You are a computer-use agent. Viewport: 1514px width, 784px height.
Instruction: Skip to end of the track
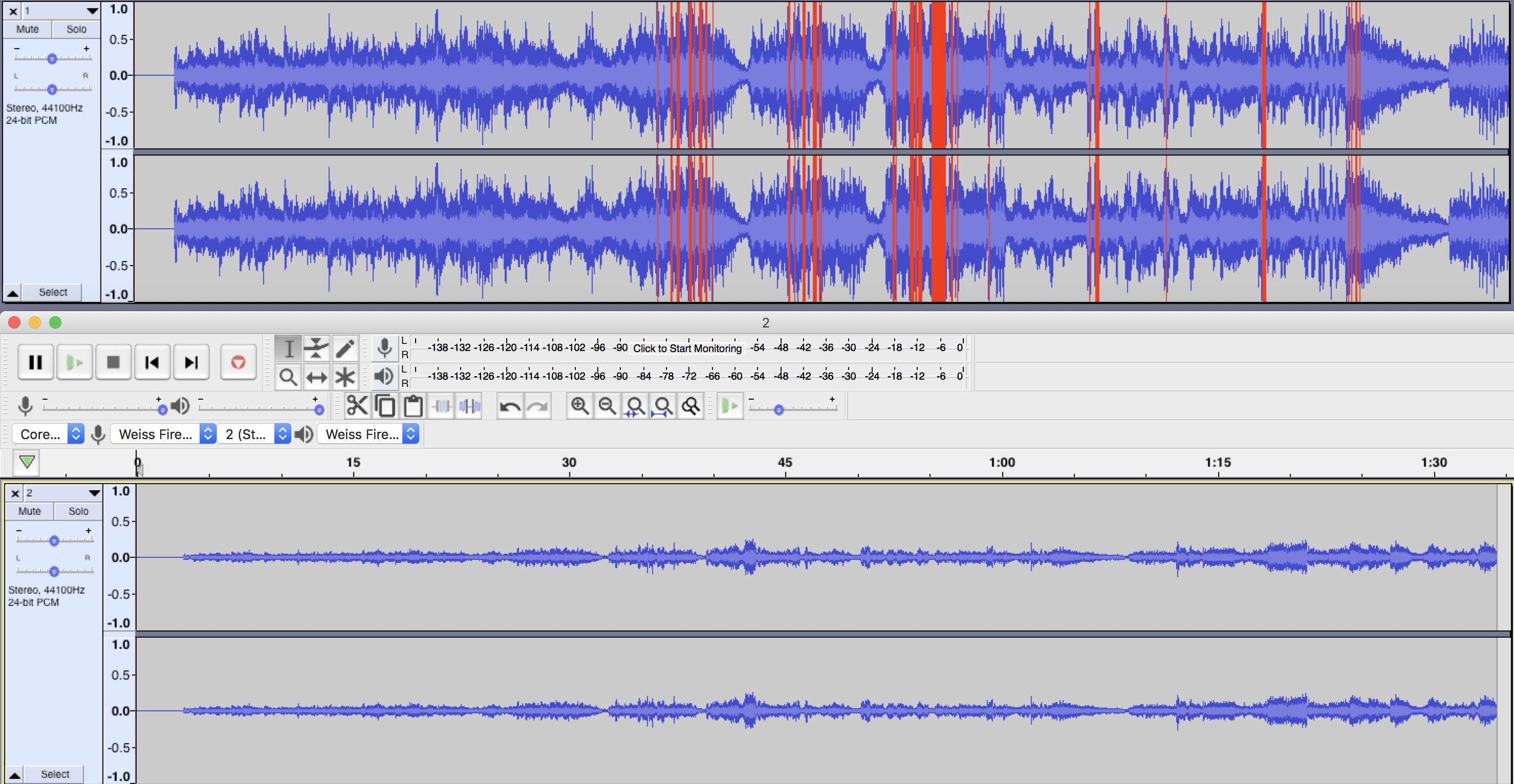191,362
